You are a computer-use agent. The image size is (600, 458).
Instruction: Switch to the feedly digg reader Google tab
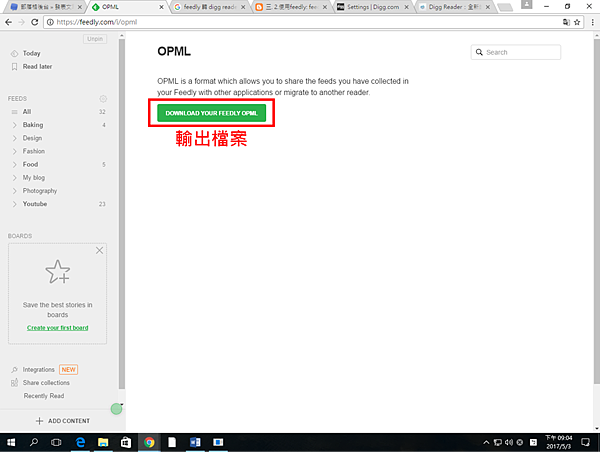click(x=209, y=7)
